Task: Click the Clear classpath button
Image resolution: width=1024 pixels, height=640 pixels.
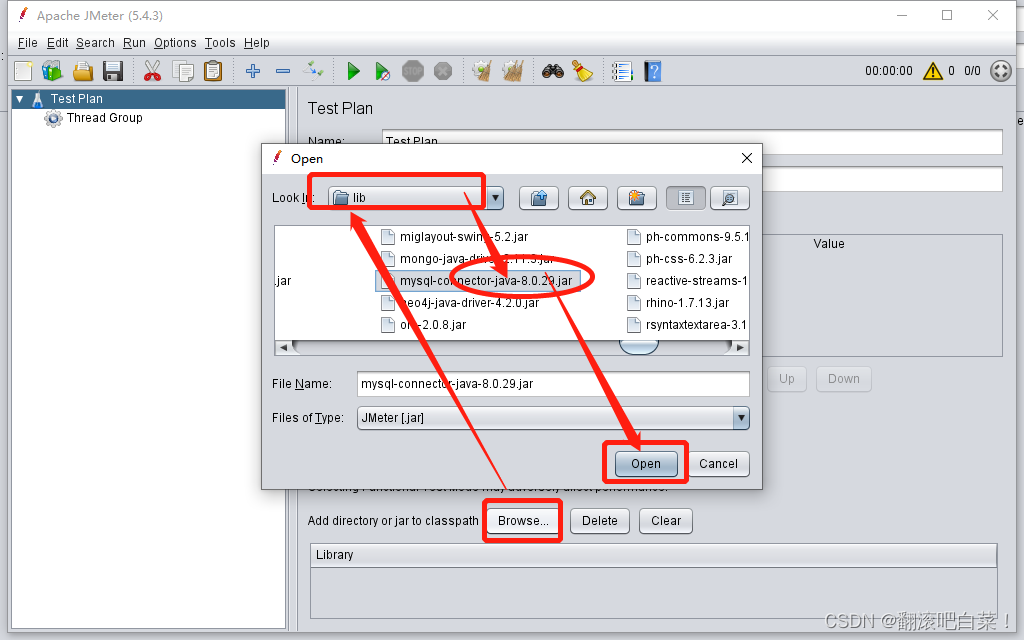Action: pyautogui.click(x=666, y=521)
